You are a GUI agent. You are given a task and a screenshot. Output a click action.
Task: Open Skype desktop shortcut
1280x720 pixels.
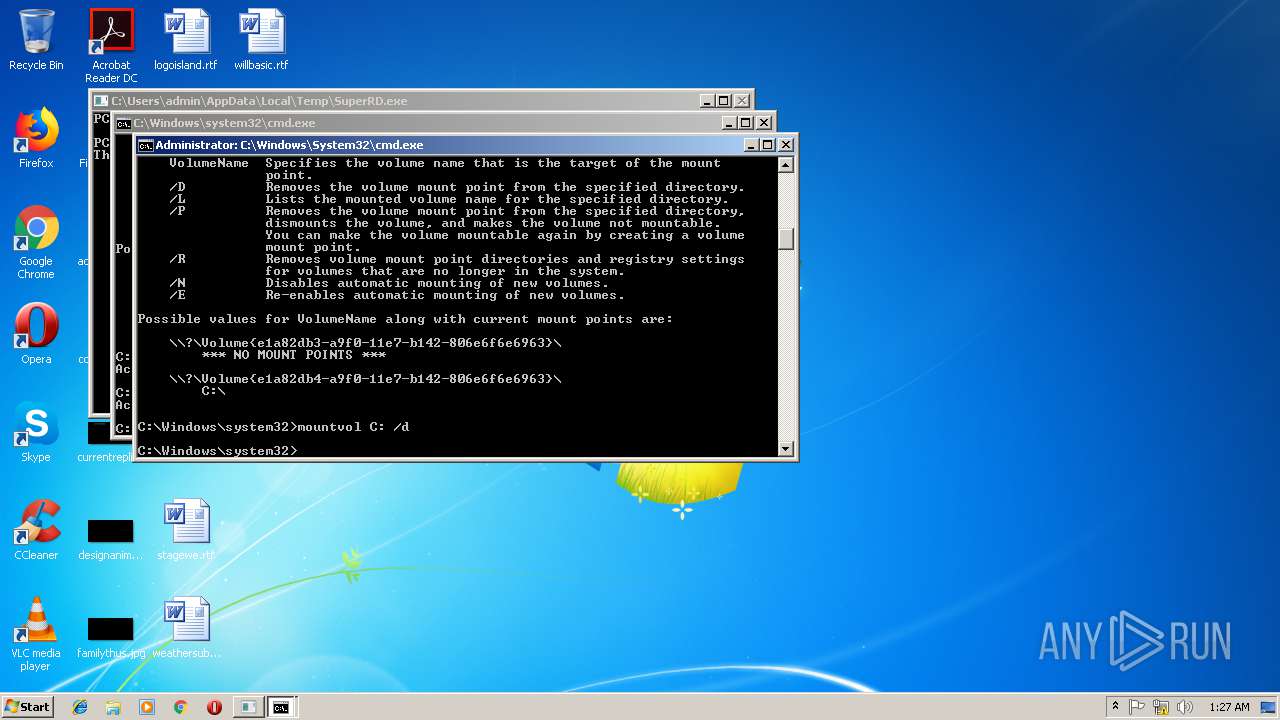pos(36,432)
